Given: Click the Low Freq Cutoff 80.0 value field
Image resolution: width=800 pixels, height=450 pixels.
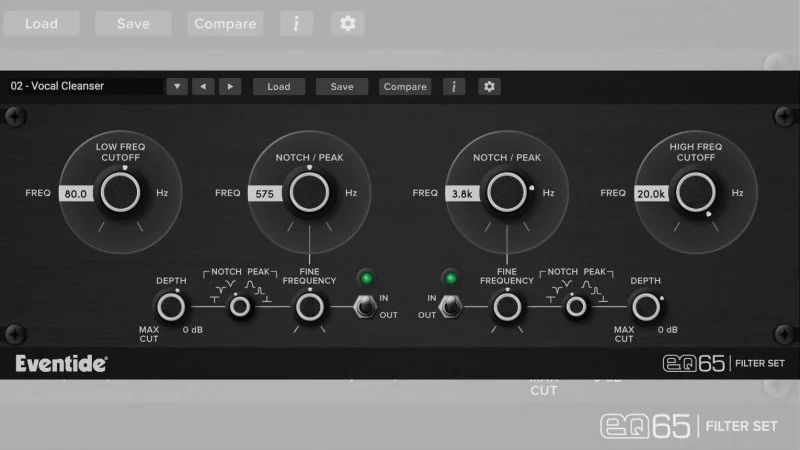Looking at the screenshot, I should click(x=76, y=193).
